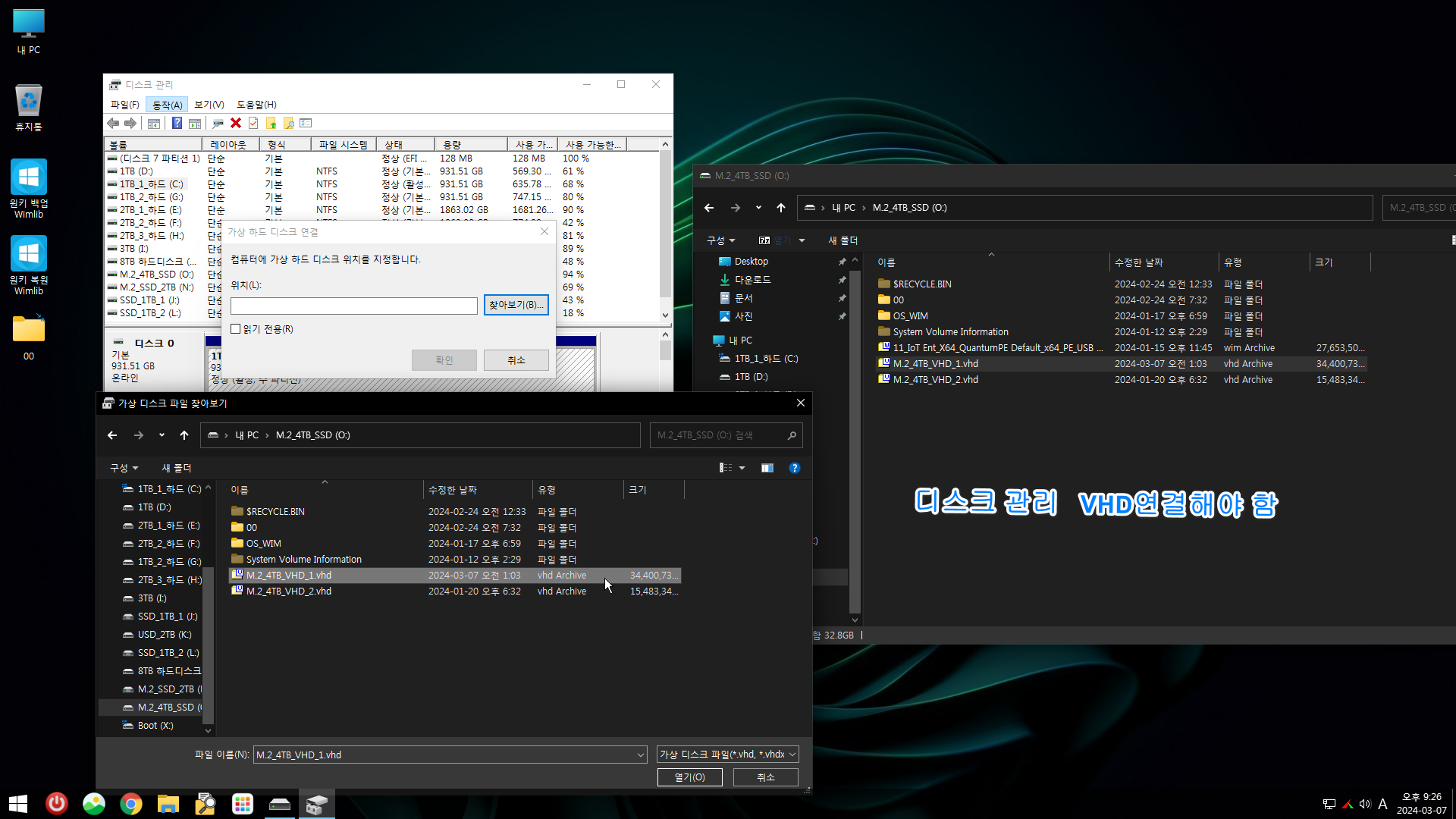Screen dimensions: 1456x819
Task: Click the volume list vertical scrollbar
Action: (665, 230)
